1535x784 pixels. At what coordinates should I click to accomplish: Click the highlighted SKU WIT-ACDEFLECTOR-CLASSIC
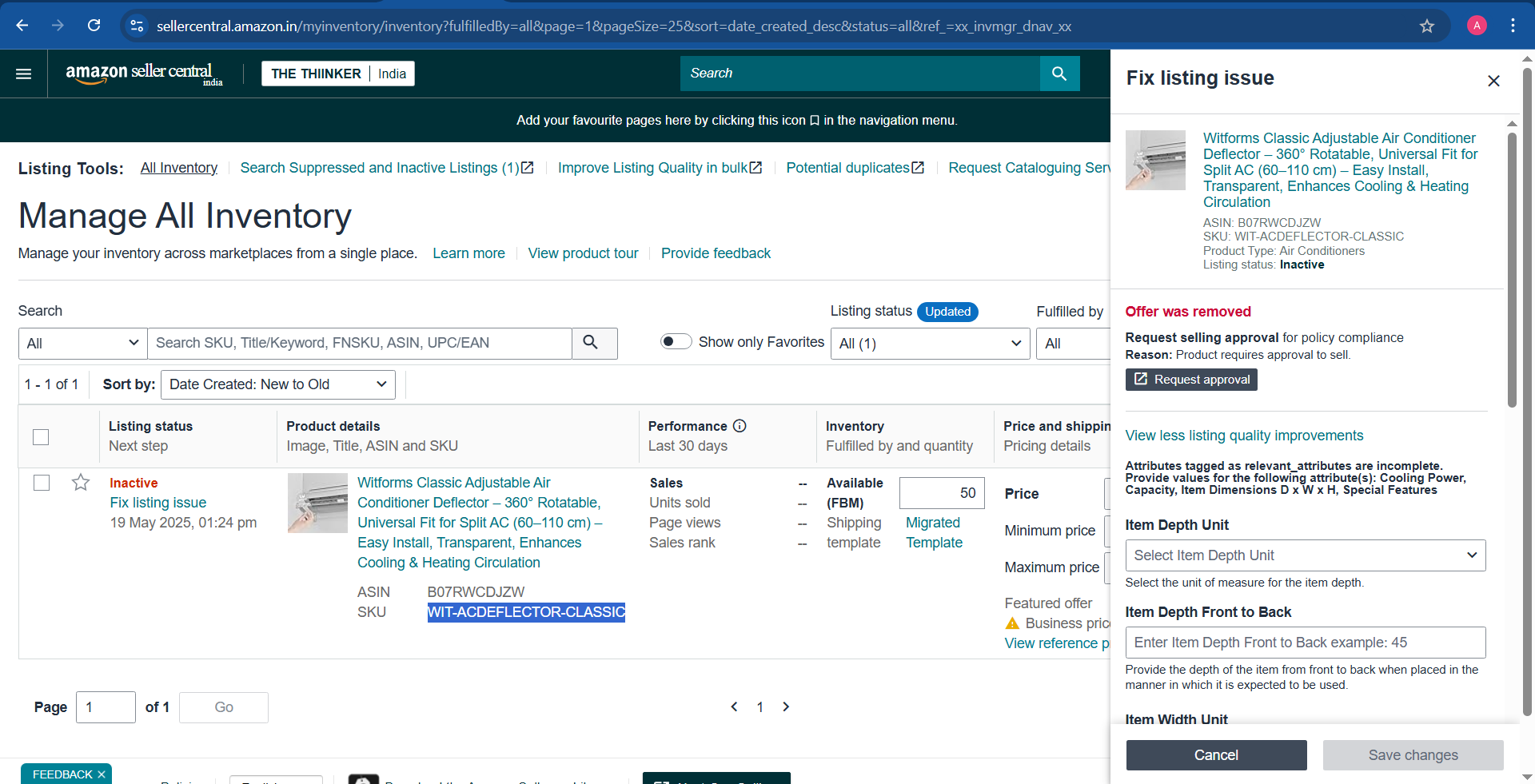point(526,612)
